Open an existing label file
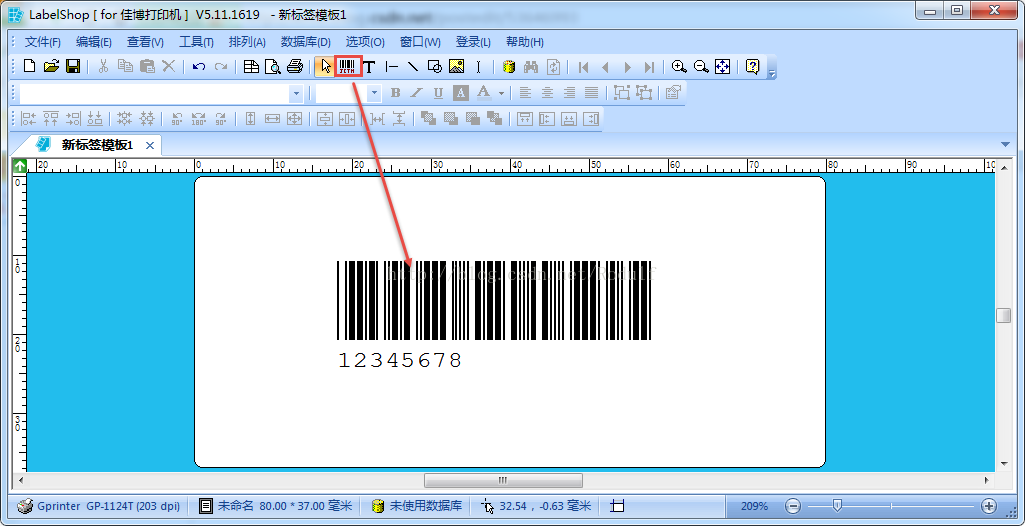1025x526 pixels. [x=51, y=66]
